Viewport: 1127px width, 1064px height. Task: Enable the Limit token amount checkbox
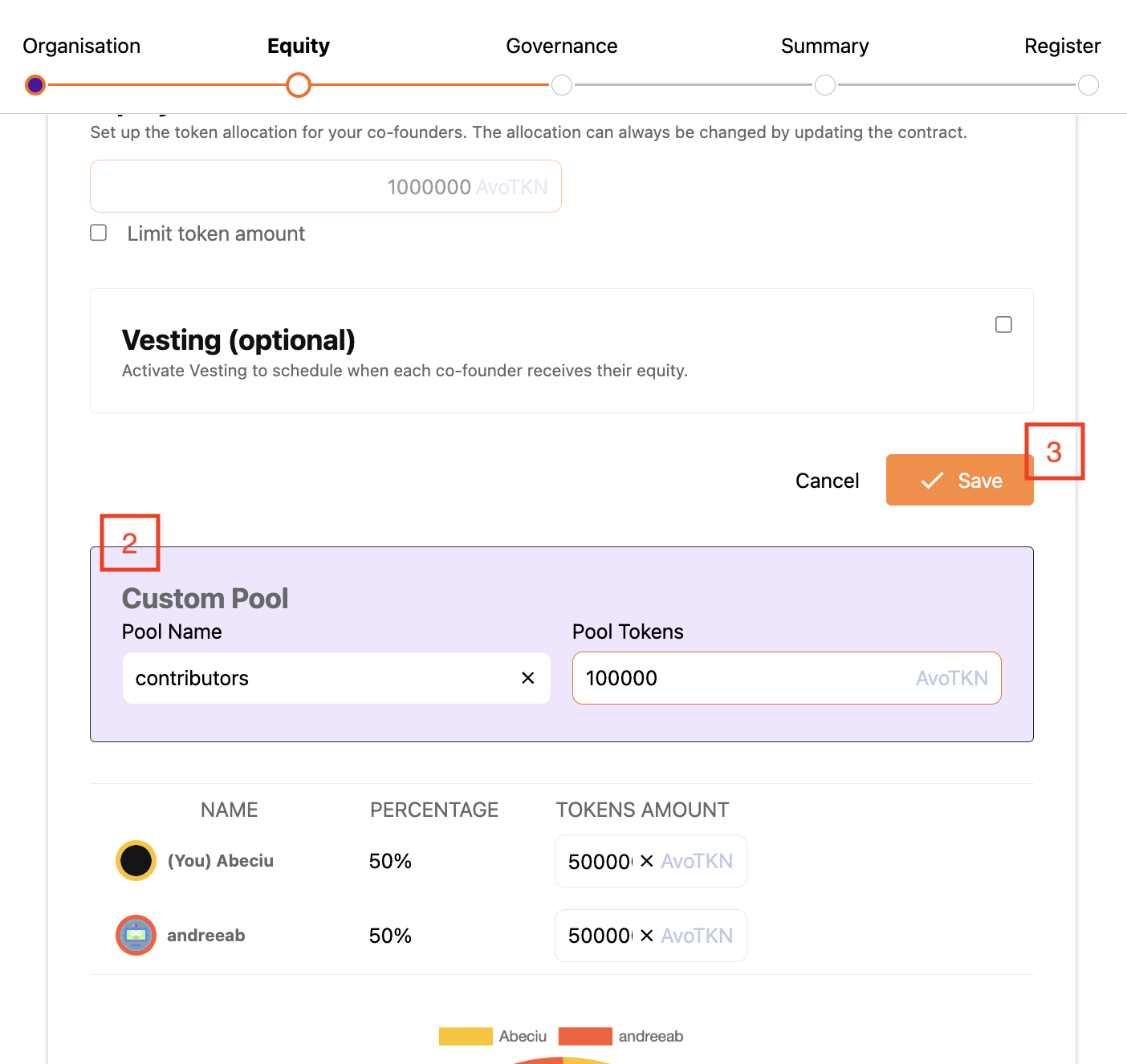tap(99, 233)
